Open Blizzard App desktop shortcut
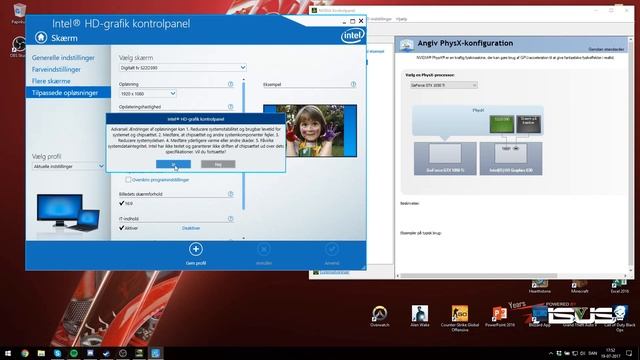Viewport: 640px width, 360px height. [540, 316]
